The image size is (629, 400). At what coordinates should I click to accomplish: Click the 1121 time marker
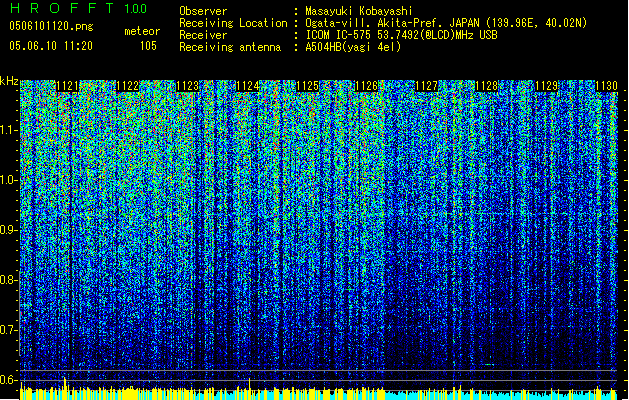tap(68, 87)
